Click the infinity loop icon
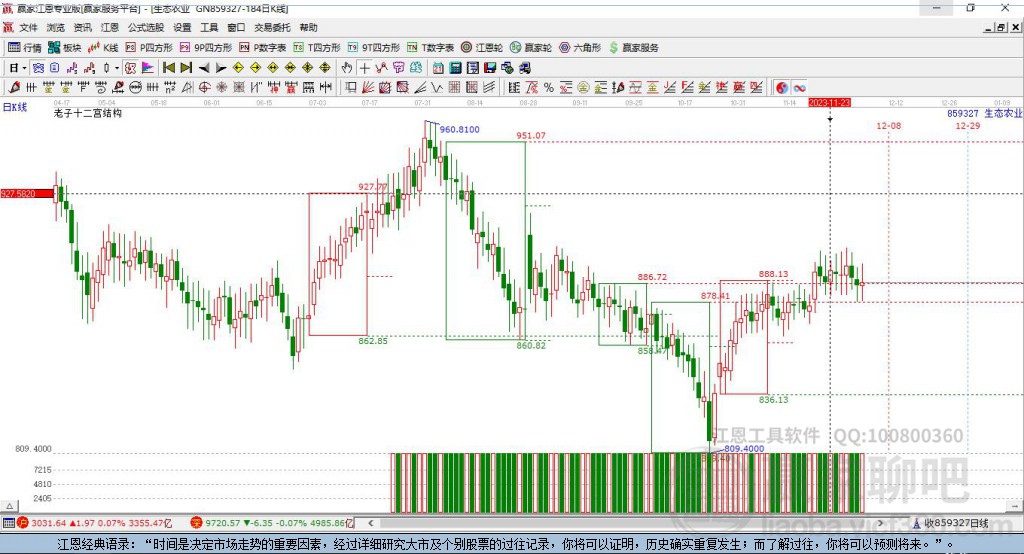The height and width of the screenshot is (554, 1024). pyautogui.click(x=799, y=88)
